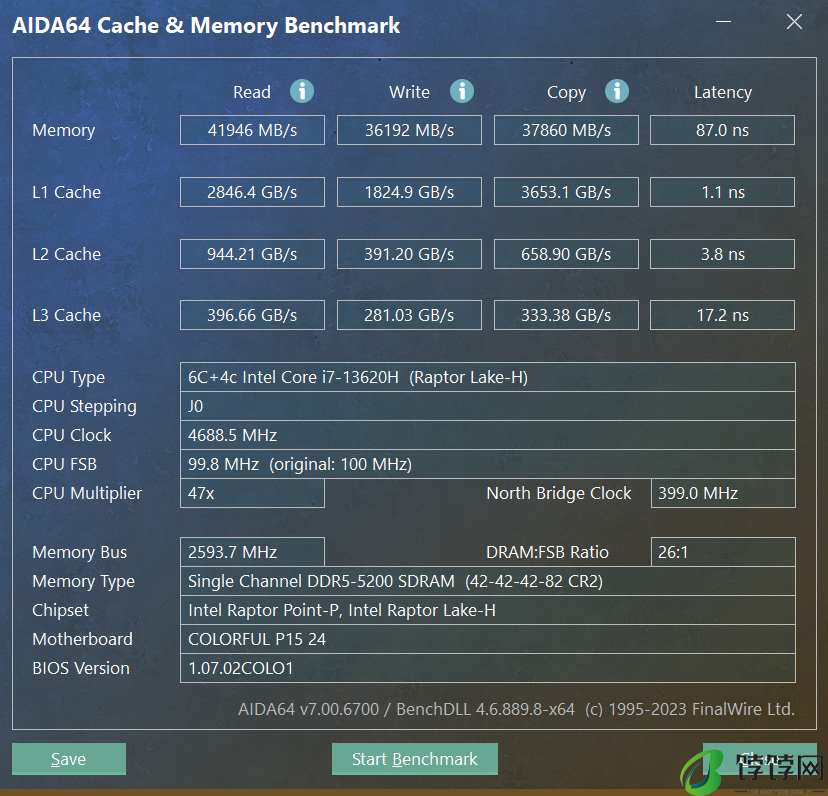Click the L3 Cache row label
The image size is (828, 796).
[x=67, y=315]
